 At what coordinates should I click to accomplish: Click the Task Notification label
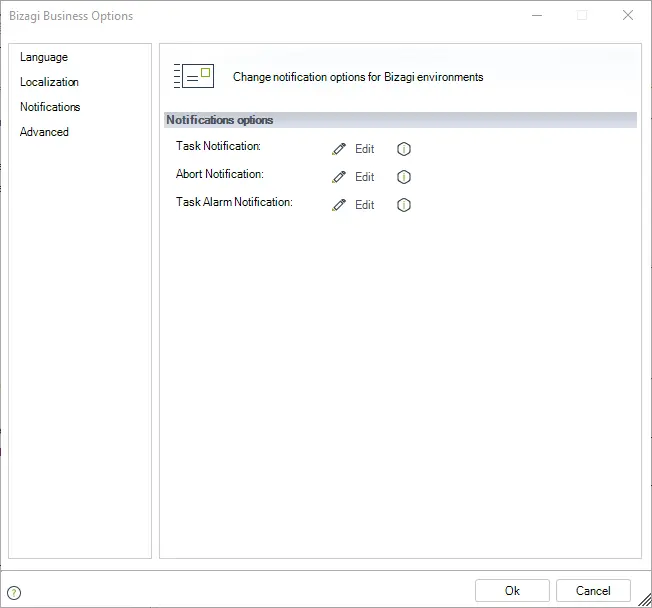click(218, 146)
